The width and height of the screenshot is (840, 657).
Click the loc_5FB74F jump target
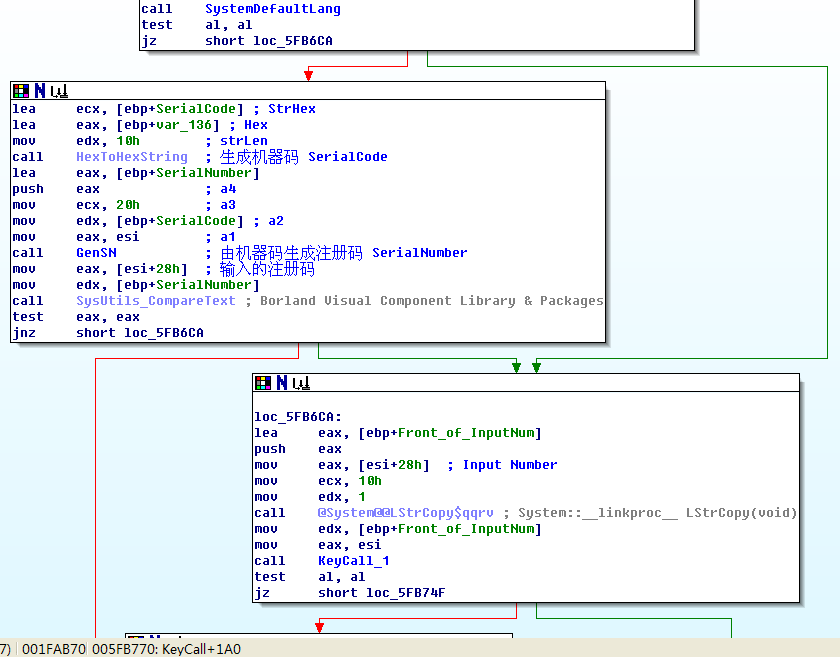click(406, 593)
